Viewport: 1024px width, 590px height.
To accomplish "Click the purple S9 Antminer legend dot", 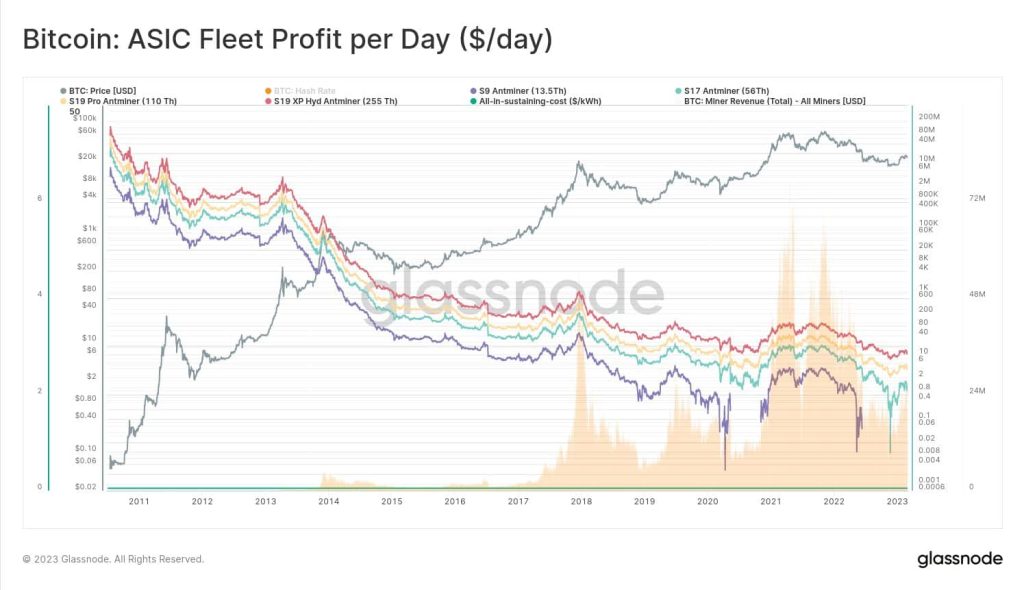I will (x=472, y=91).
